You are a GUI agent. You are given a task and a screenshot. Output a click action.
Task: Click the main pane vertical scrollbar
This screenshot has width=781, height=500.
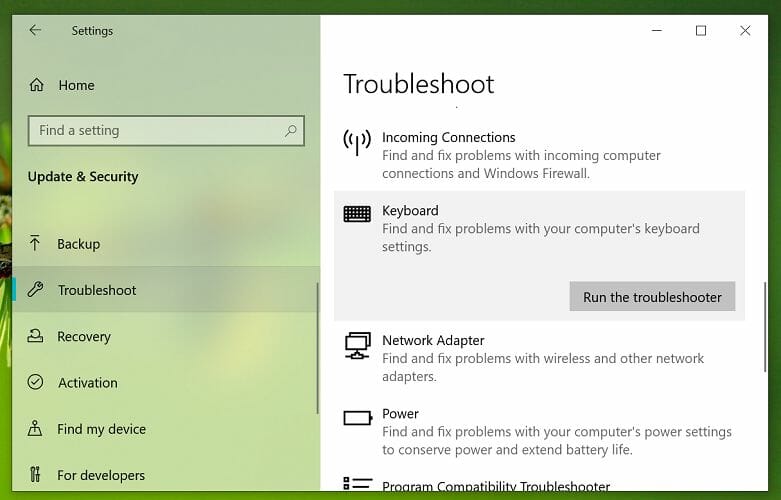[x=765, y=327]
